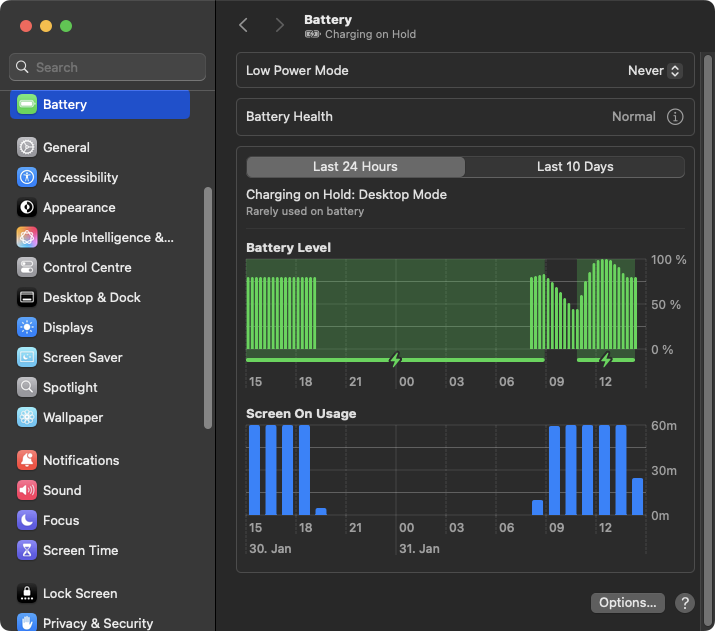This screenshot has height=631, width=715.
Task: Click the '30. Jan' date label
Action: coord(270,548)
